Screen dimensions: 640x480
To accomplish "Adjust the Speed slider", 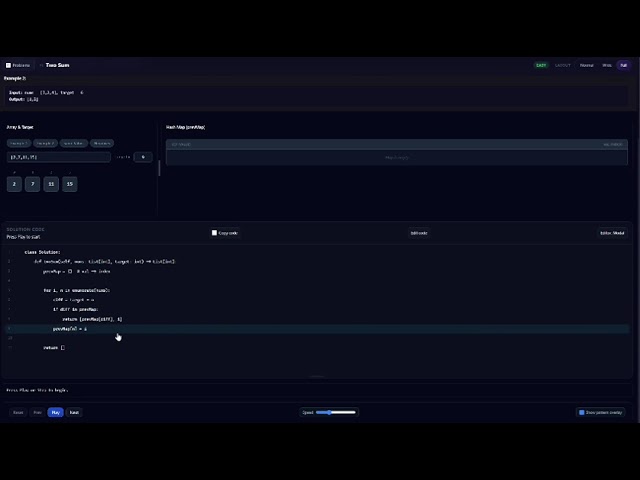I will click(336, 412).
